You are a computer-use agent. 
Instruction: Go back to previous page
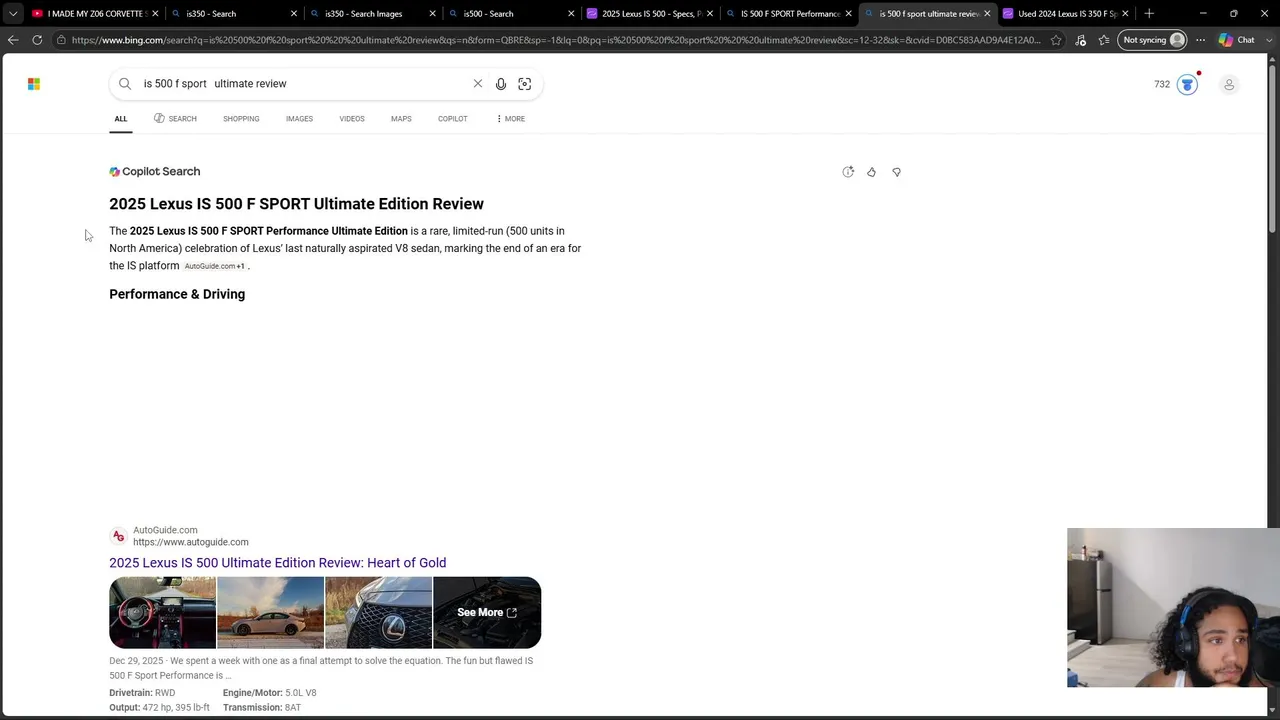point(13,40)
